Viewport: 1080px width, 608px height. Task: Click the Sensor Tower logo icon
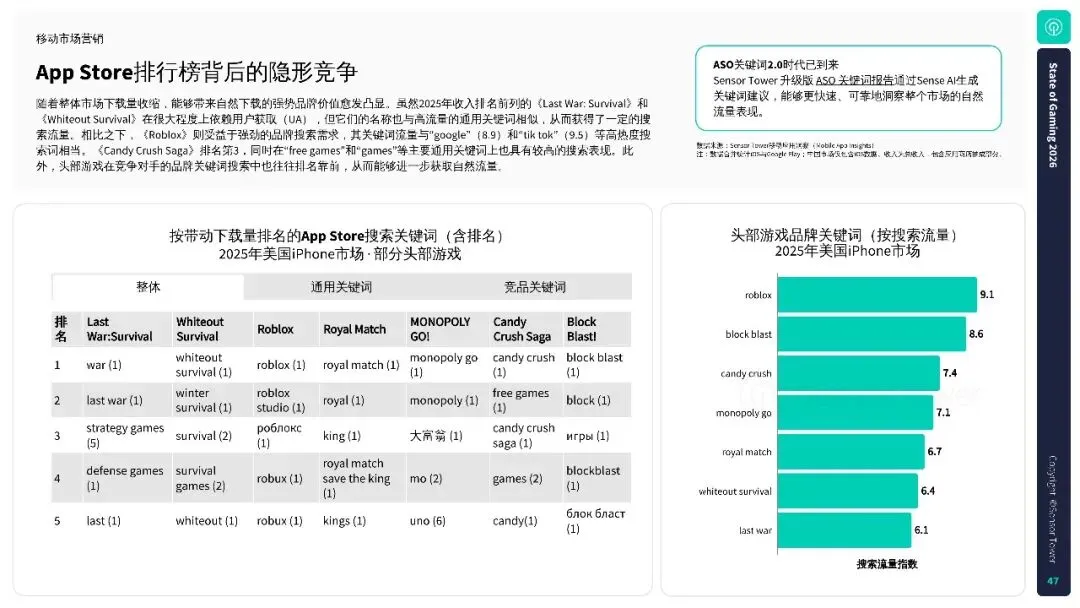[x=1053, y=28]
